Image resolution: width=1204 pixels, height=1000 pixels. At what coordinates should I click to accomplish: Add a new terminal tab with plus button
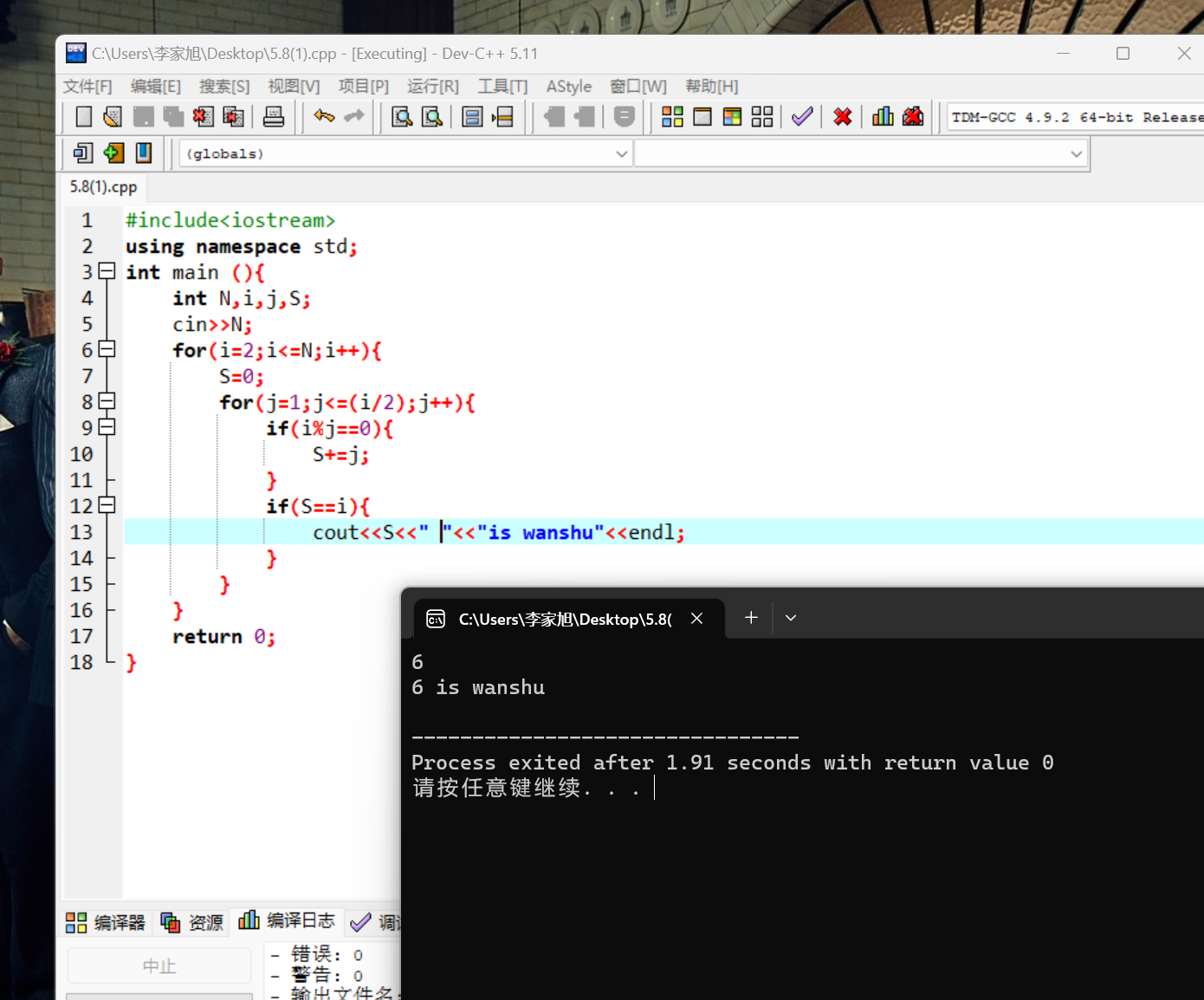coord(751,618)
